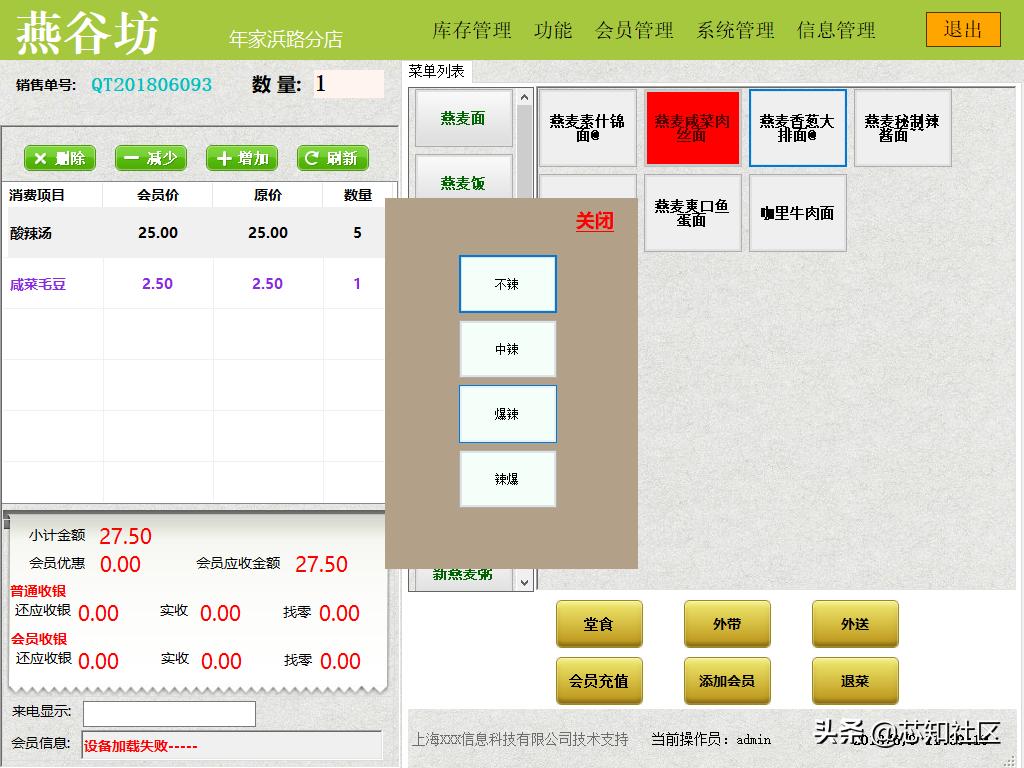Click the refresh (刷新) icon button
The height and width of the screenshot is (768, 1024).
point(332,159)
